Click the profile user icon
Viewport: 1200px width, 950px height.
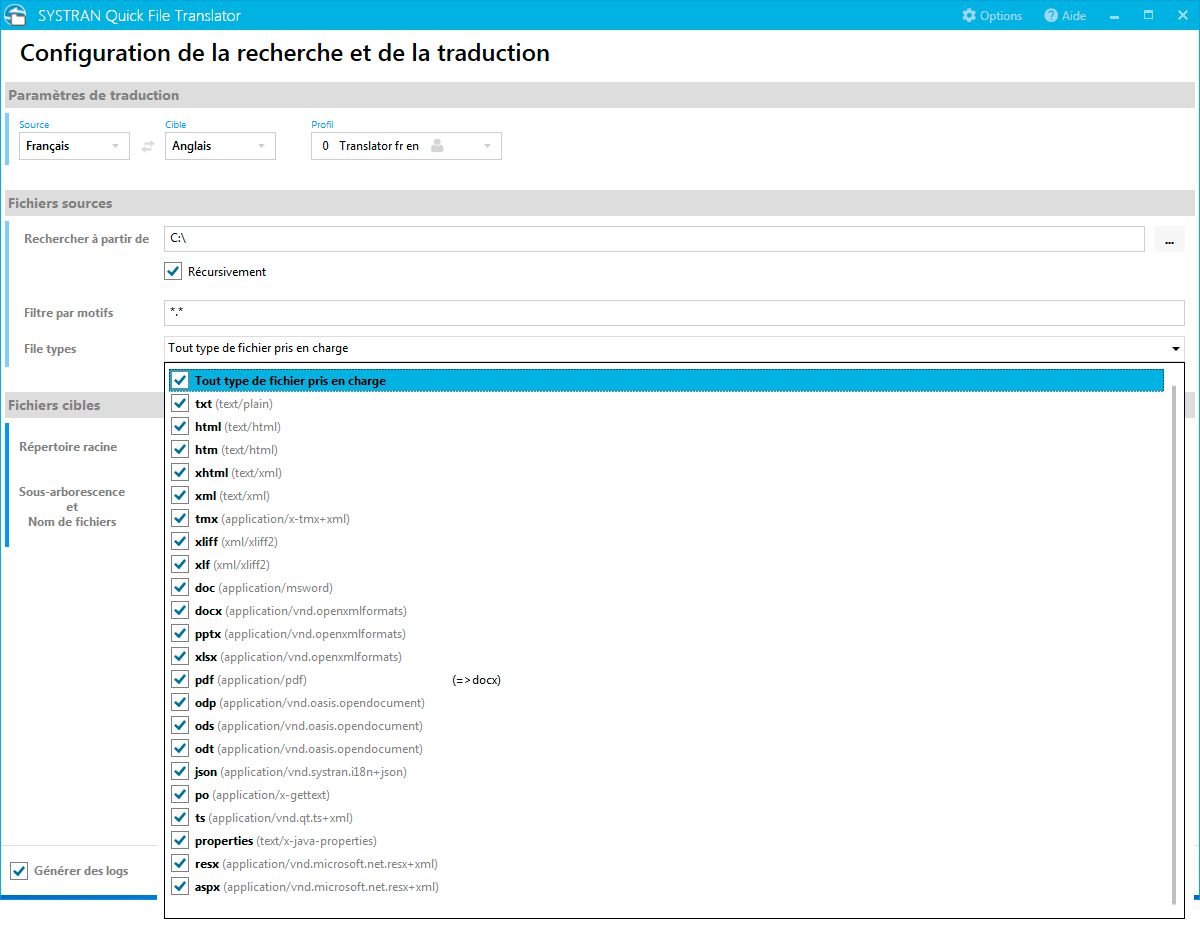pos(437,146)
